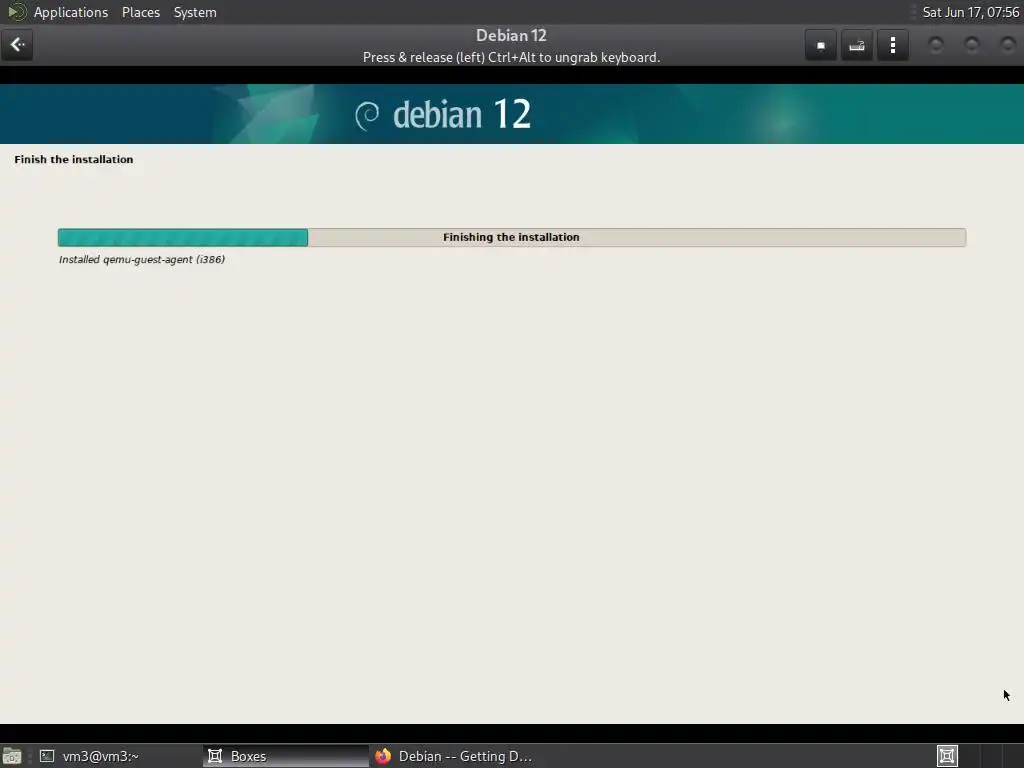Viewport: 1024px width, 768px height.
Task: Open the Places menu
Action: click(140, 12)
